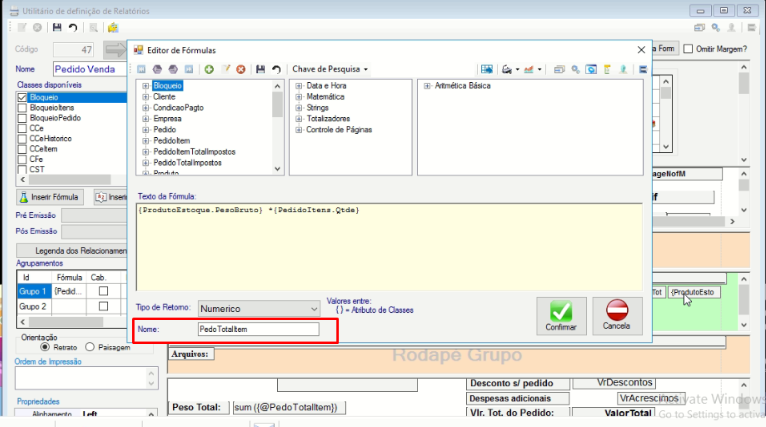Check the CCeHistorico class checkbox

point(22,139)
